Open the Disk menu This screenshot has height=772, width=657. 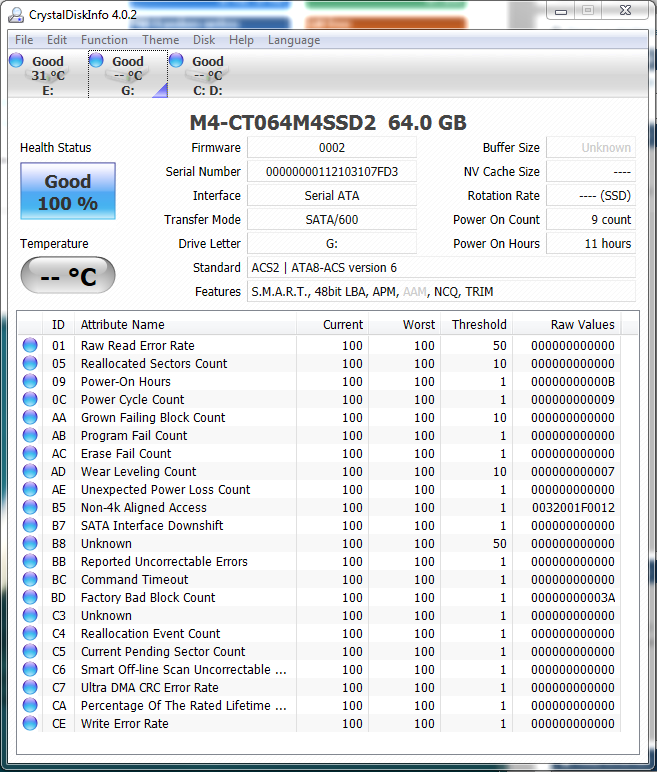[204, 40]
